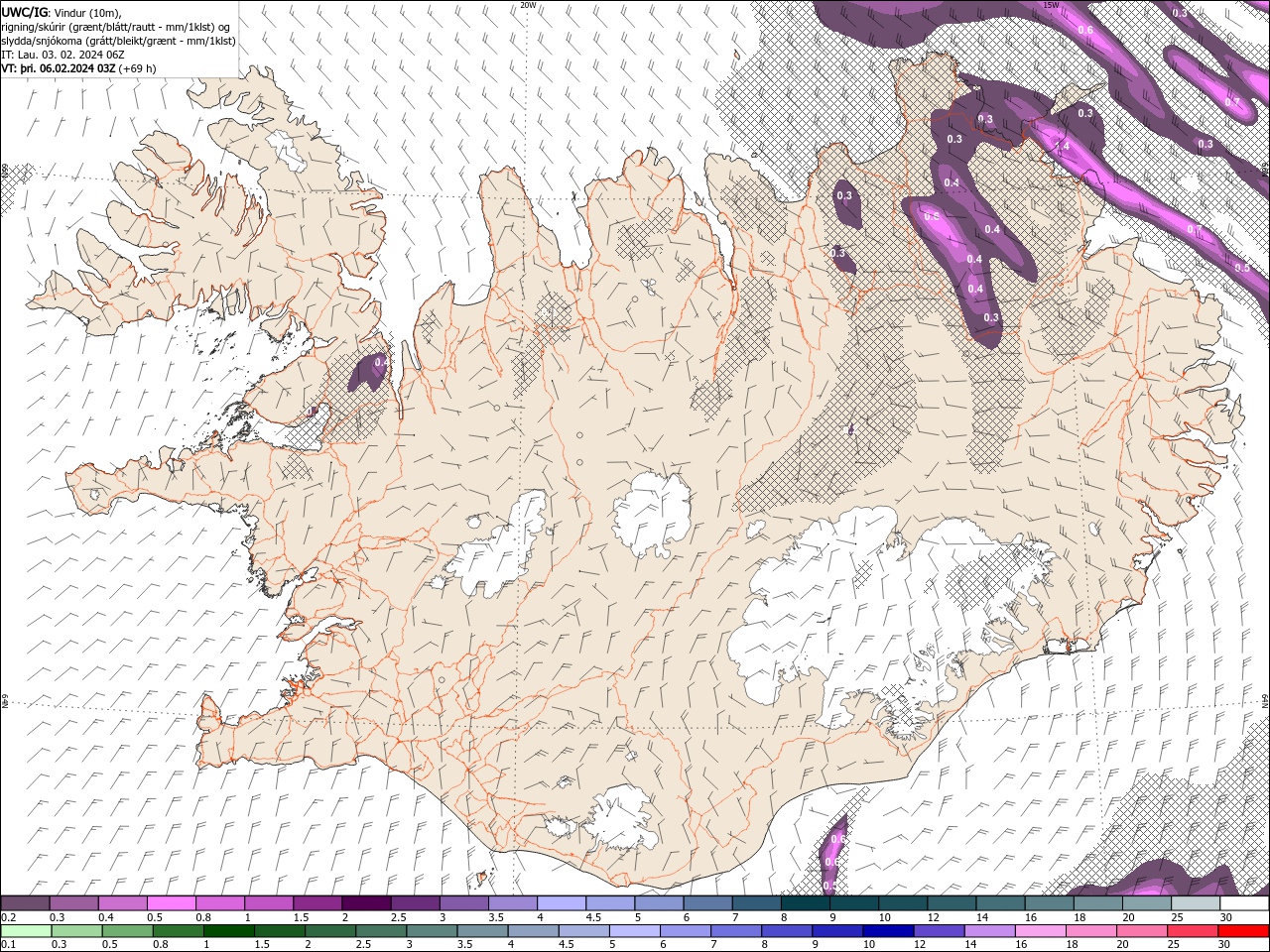Click the 1.4 precipitation value in northeast Iceland
The image size is (1270, 952).
[1062, 146]
